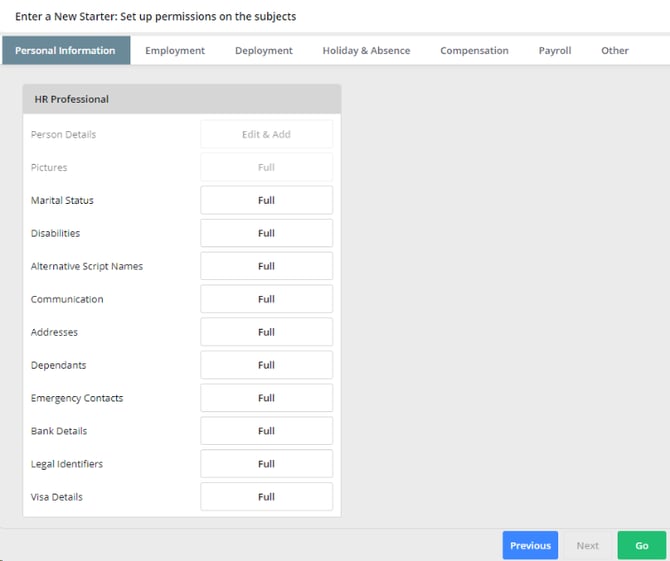Change Visa Details permission level

[266, 496]
